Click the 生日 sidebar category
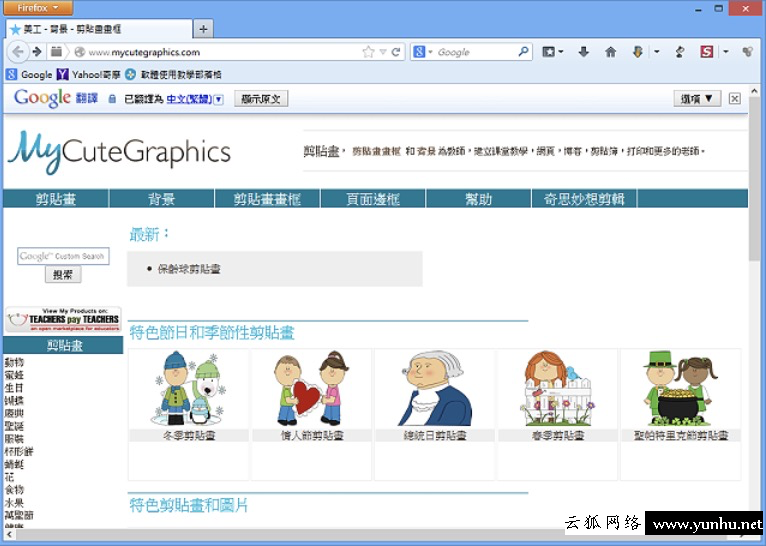766x546 pixels. point(14,388)
